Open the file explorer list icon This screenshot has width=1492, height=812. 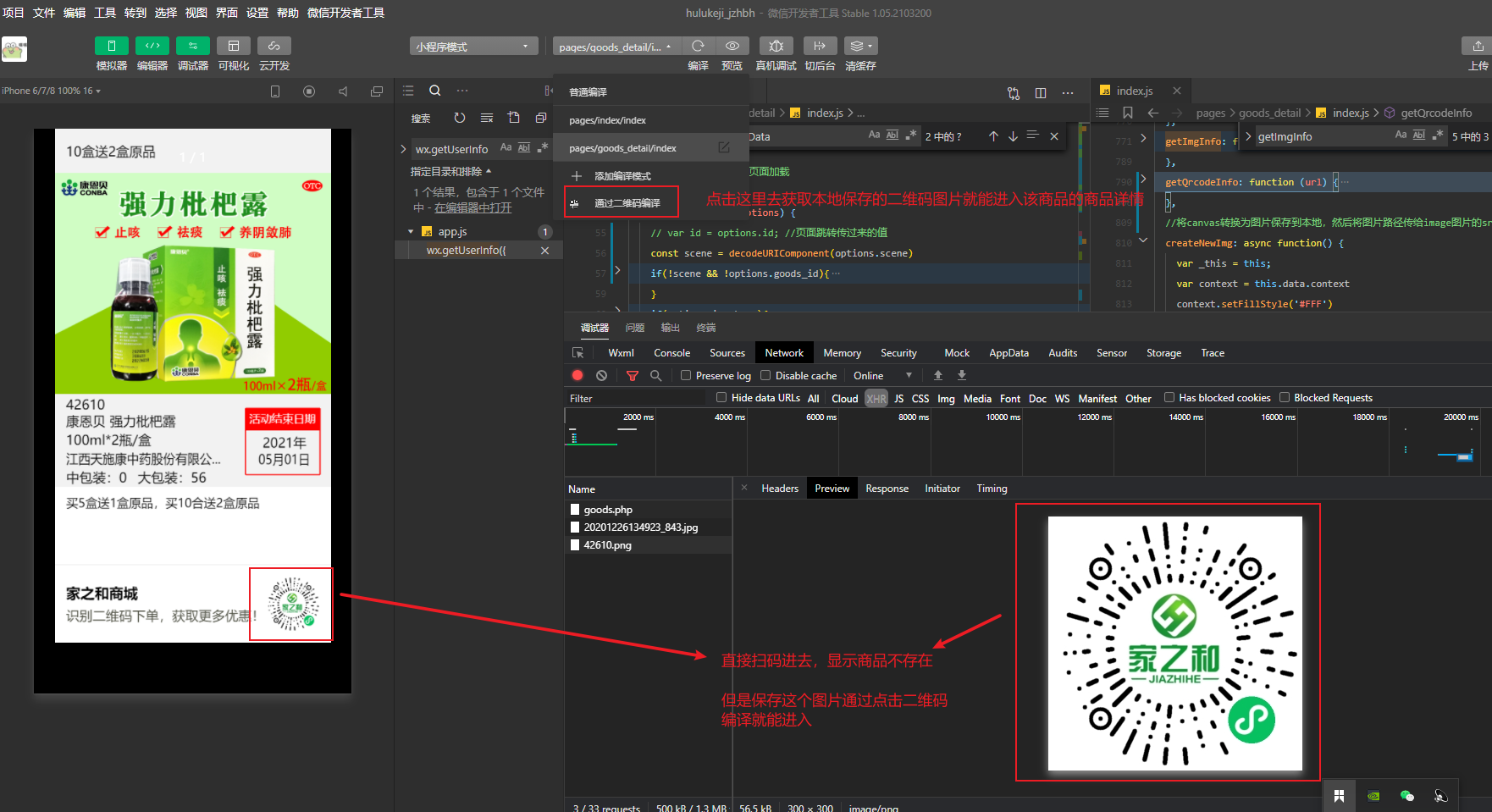point(408,91)
